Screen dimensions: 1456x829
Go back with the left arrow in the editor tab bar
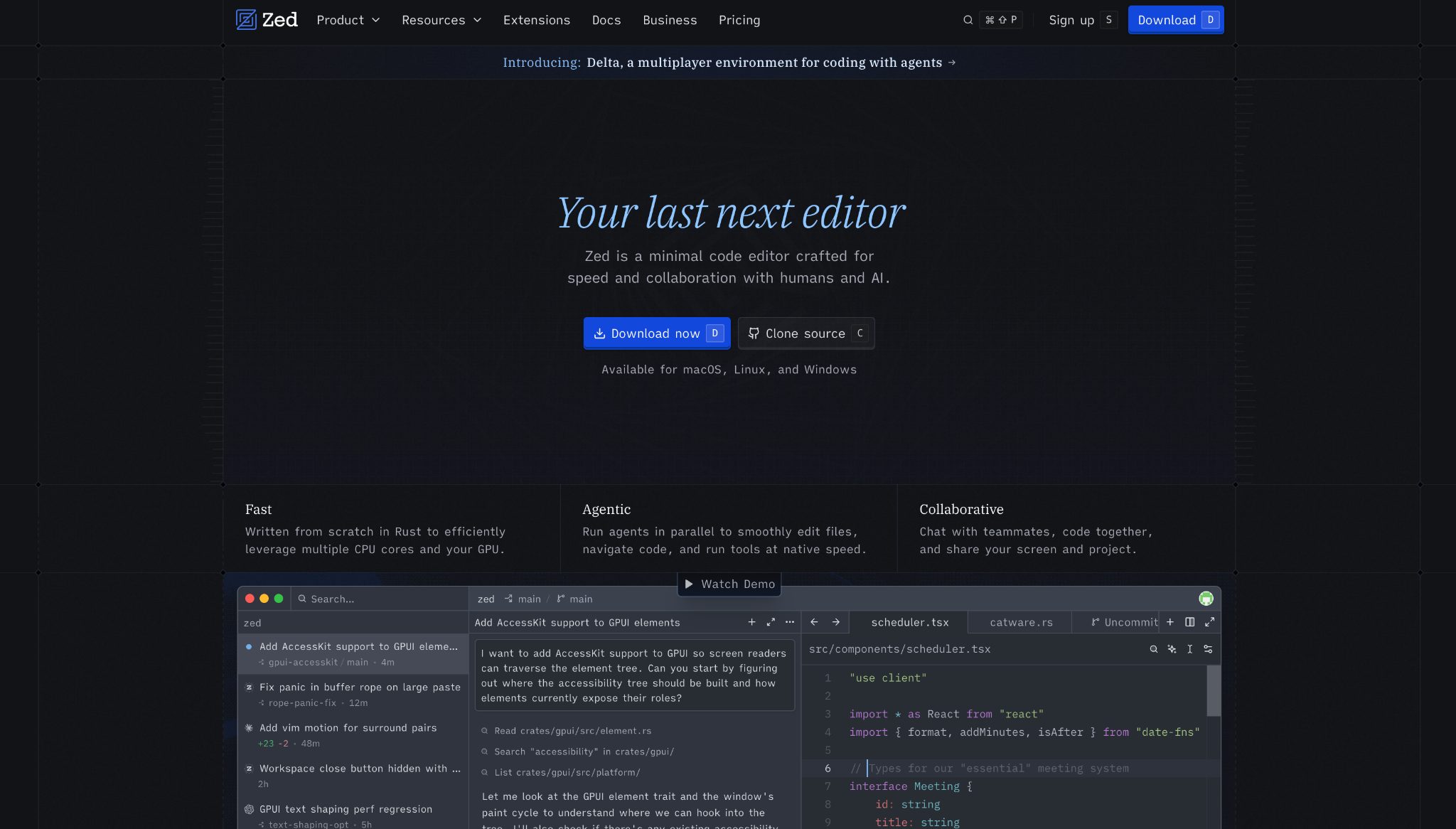[815, 622]
